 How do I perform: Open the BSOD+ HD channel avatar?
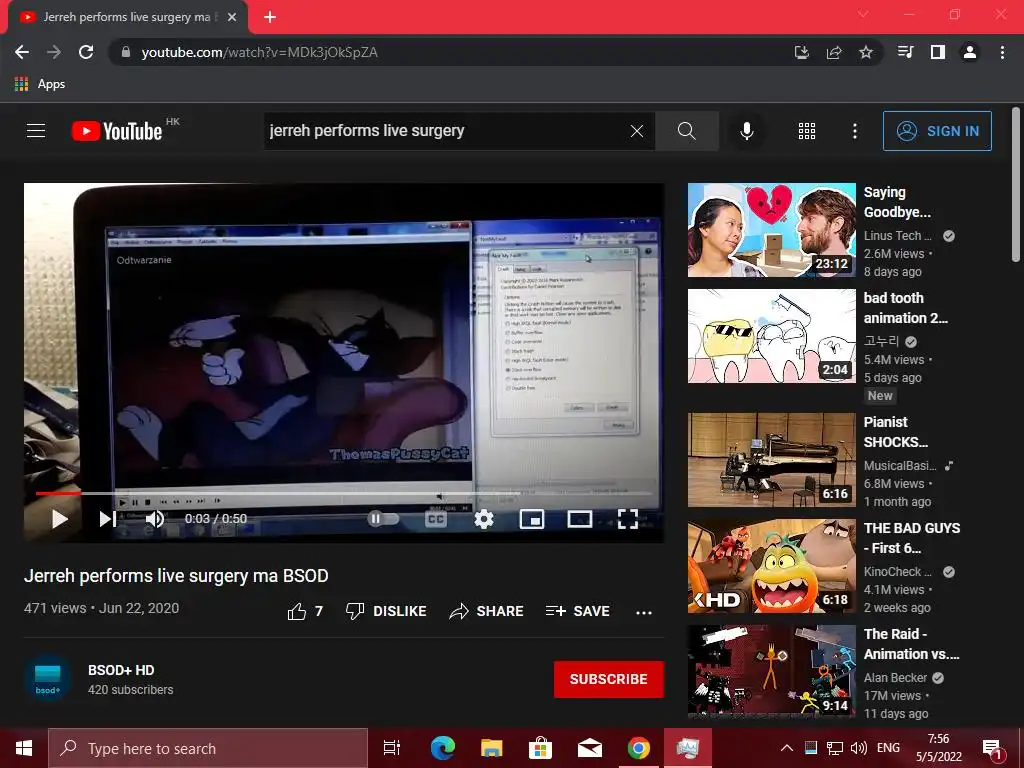tap(47, 679)
